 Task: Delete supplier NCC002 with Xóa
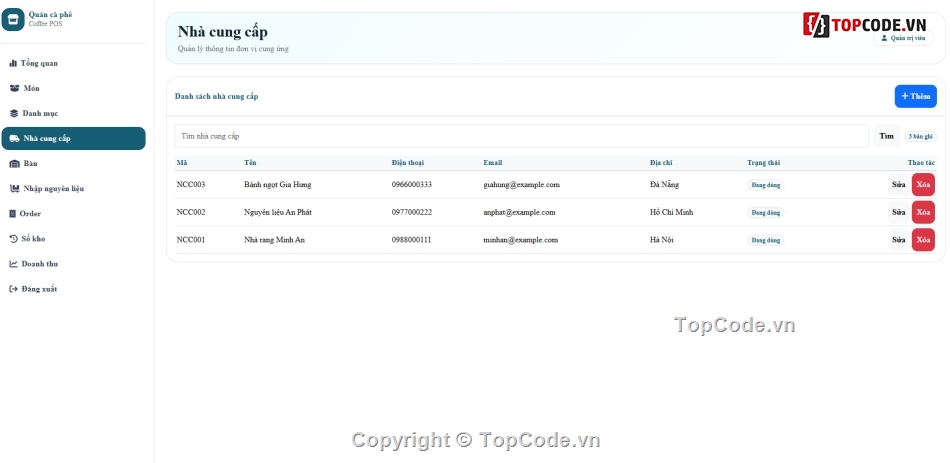tap(923, 212)
